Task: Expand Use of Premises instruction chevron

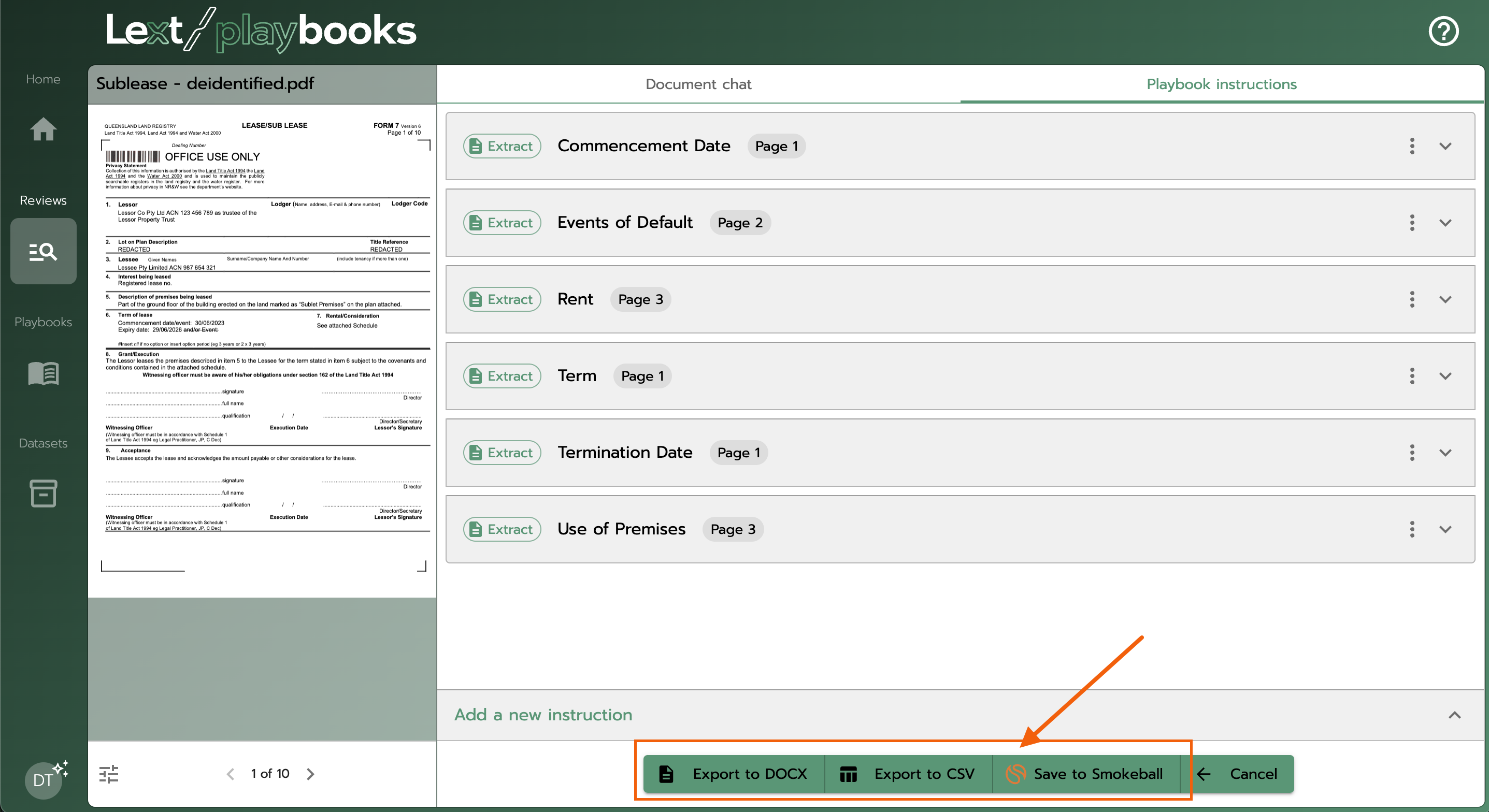Action: (x=1445, y=529)
